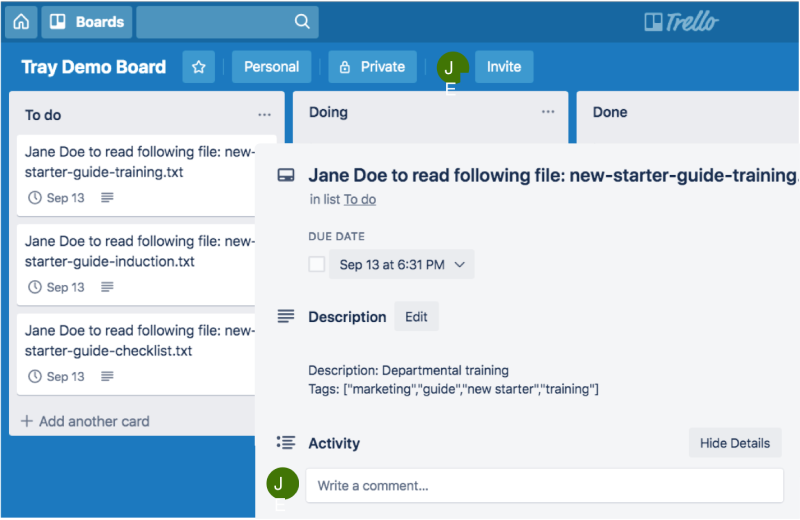Click the green J member avatar in header

[x=450, y=67]
